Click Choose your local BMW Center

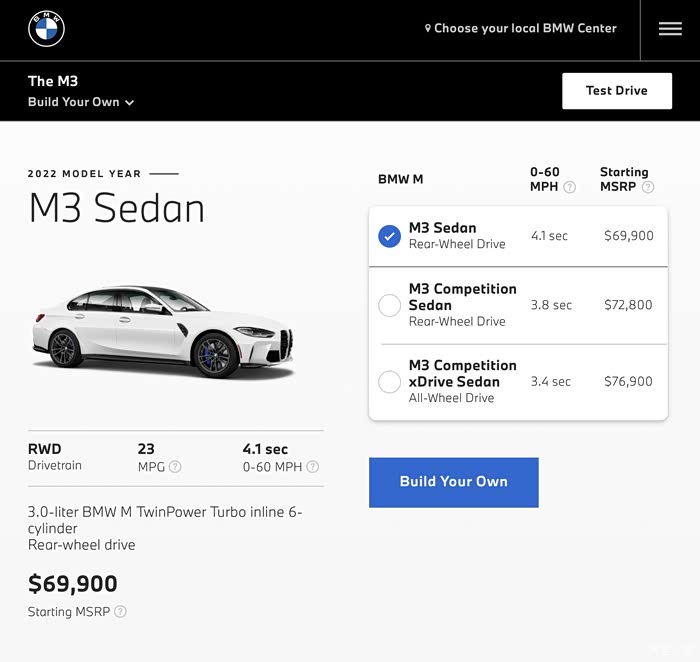[525, 29]
